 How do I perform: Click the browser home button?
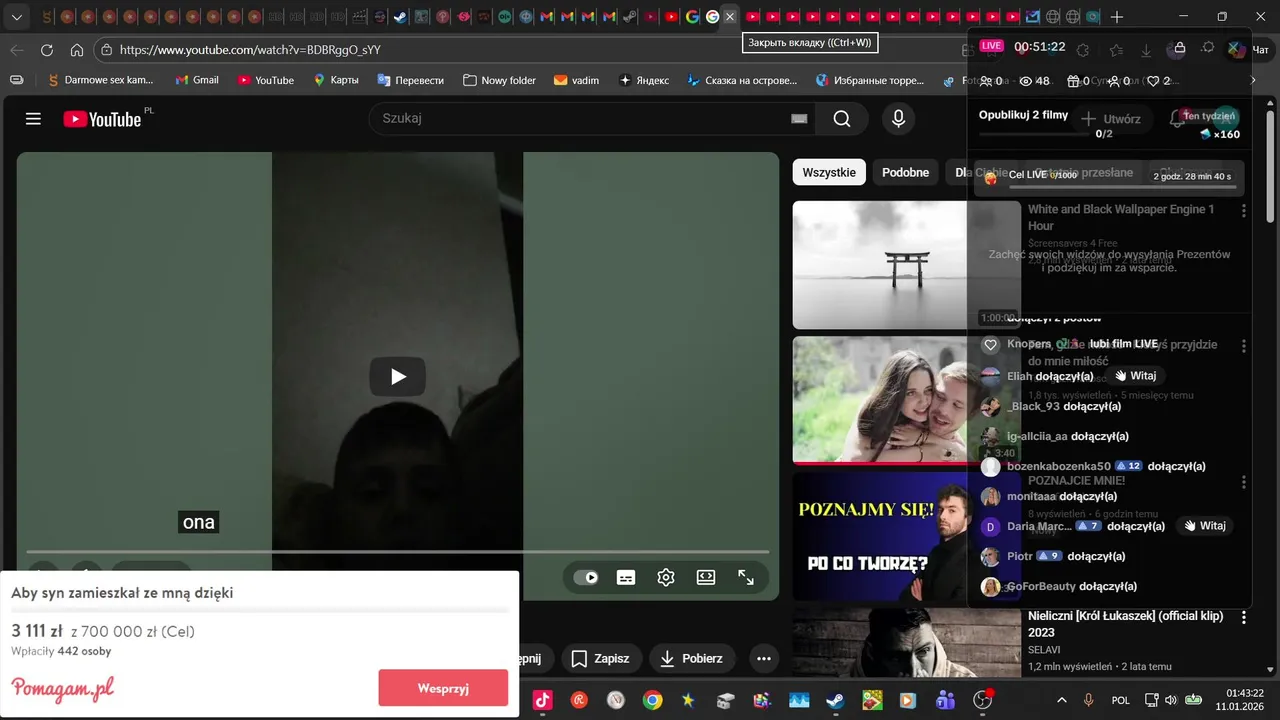(77, 50)
